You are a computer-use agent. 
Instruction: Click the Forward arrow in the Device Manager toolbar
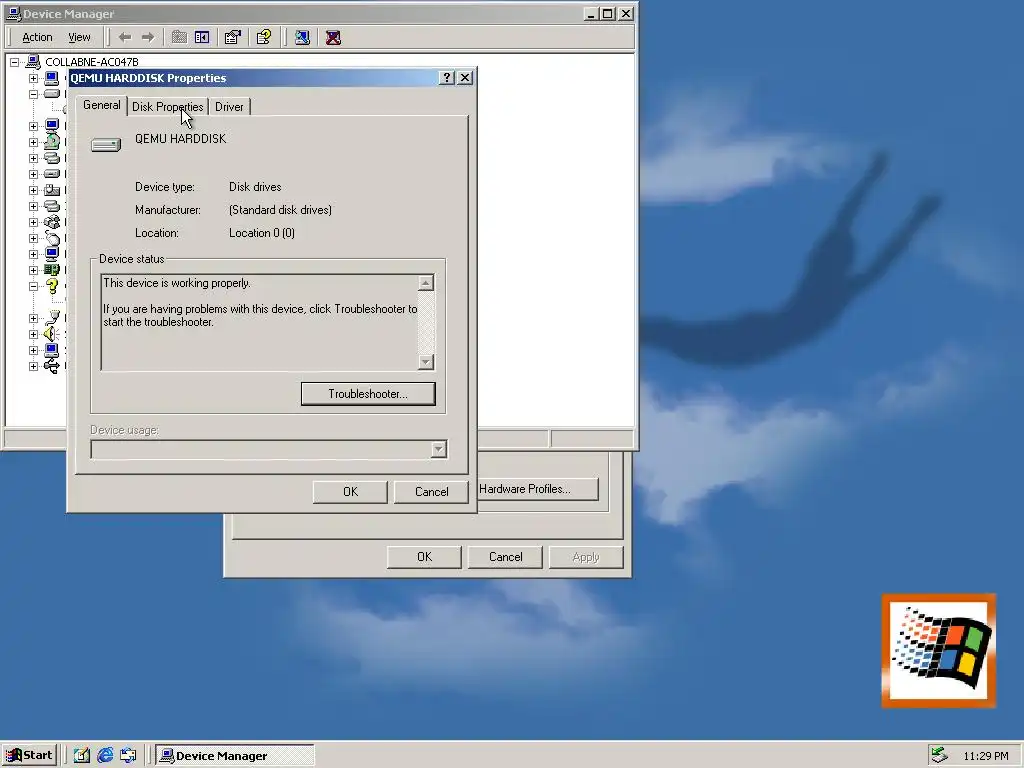tap(148, 37)
